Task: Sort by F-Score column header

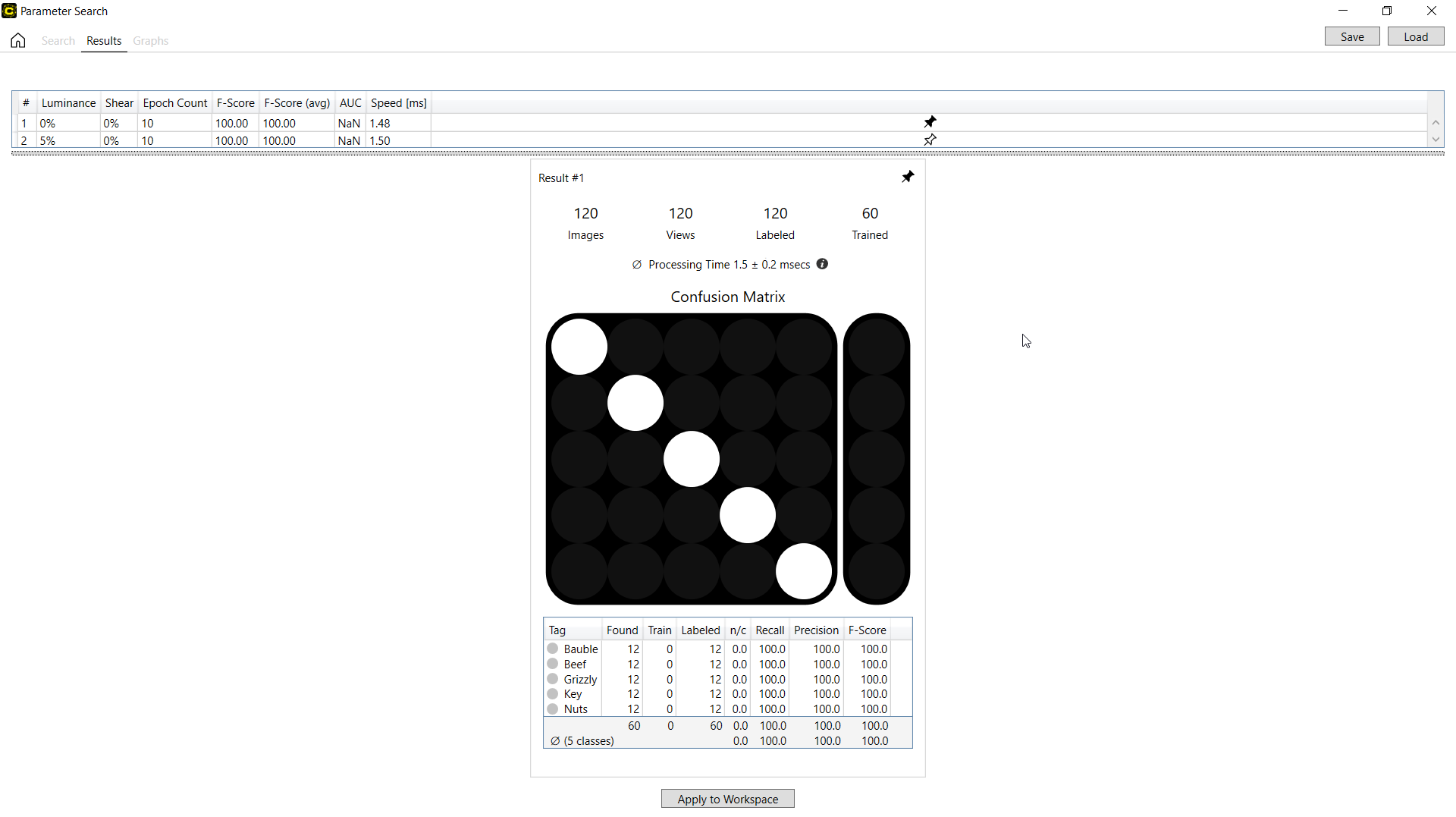Action: 235,103
